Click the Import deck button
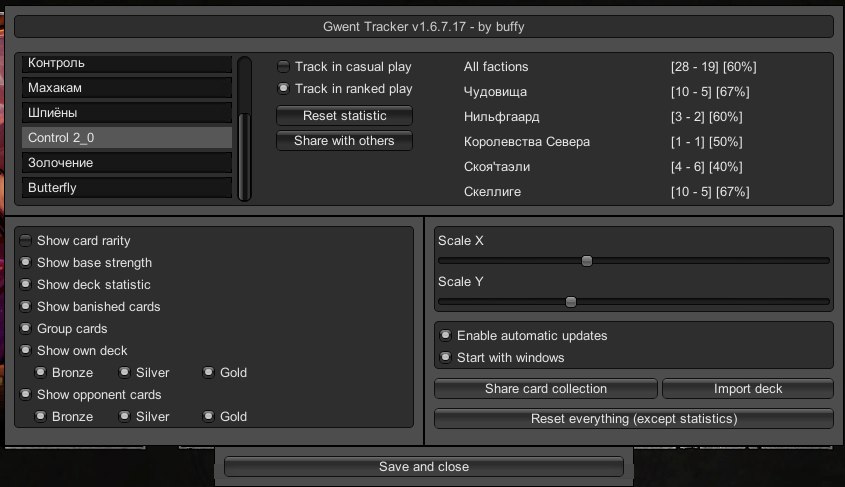 [747, 389]
